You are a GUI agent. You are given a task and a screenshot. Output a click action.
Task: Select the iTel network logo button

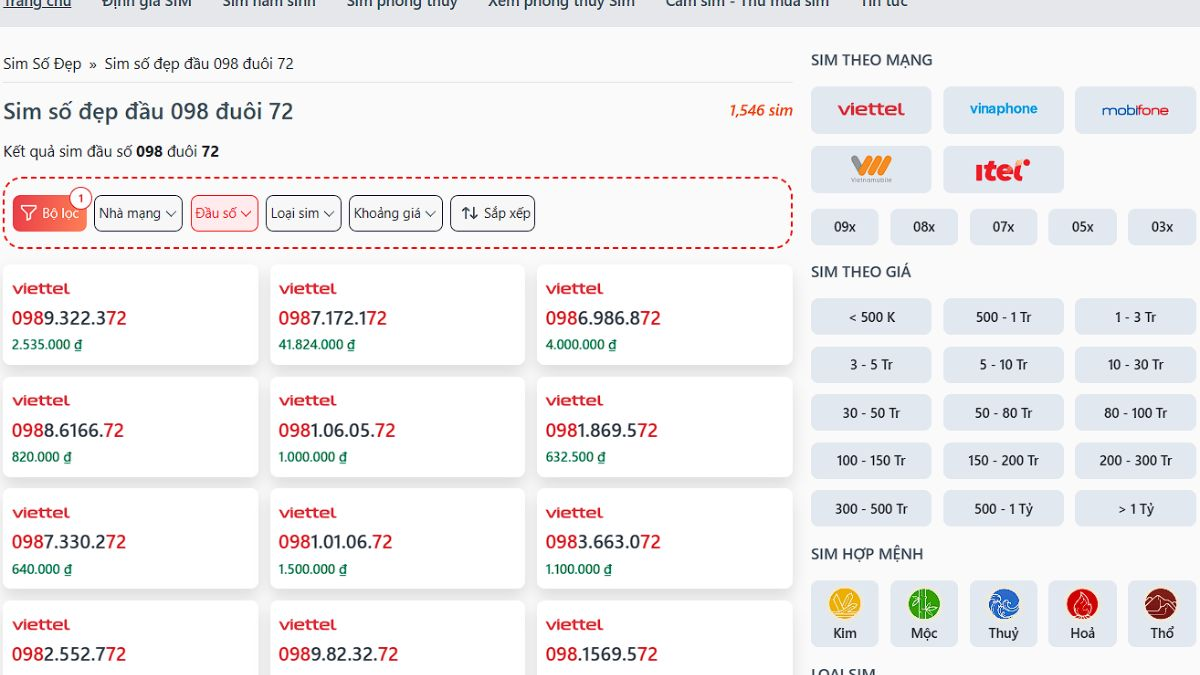pos(1003,170)
